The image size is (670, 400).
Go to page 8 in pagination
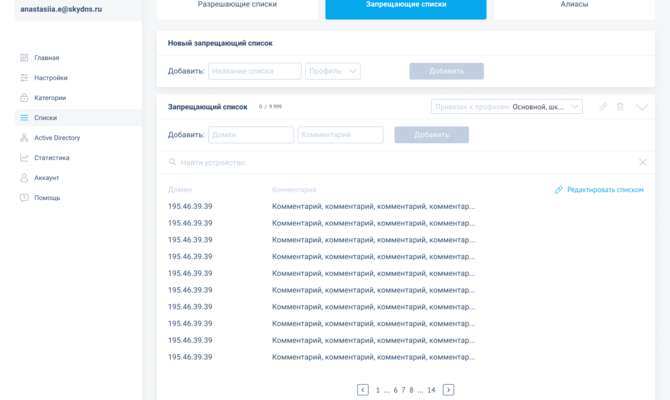coord(411,390)
